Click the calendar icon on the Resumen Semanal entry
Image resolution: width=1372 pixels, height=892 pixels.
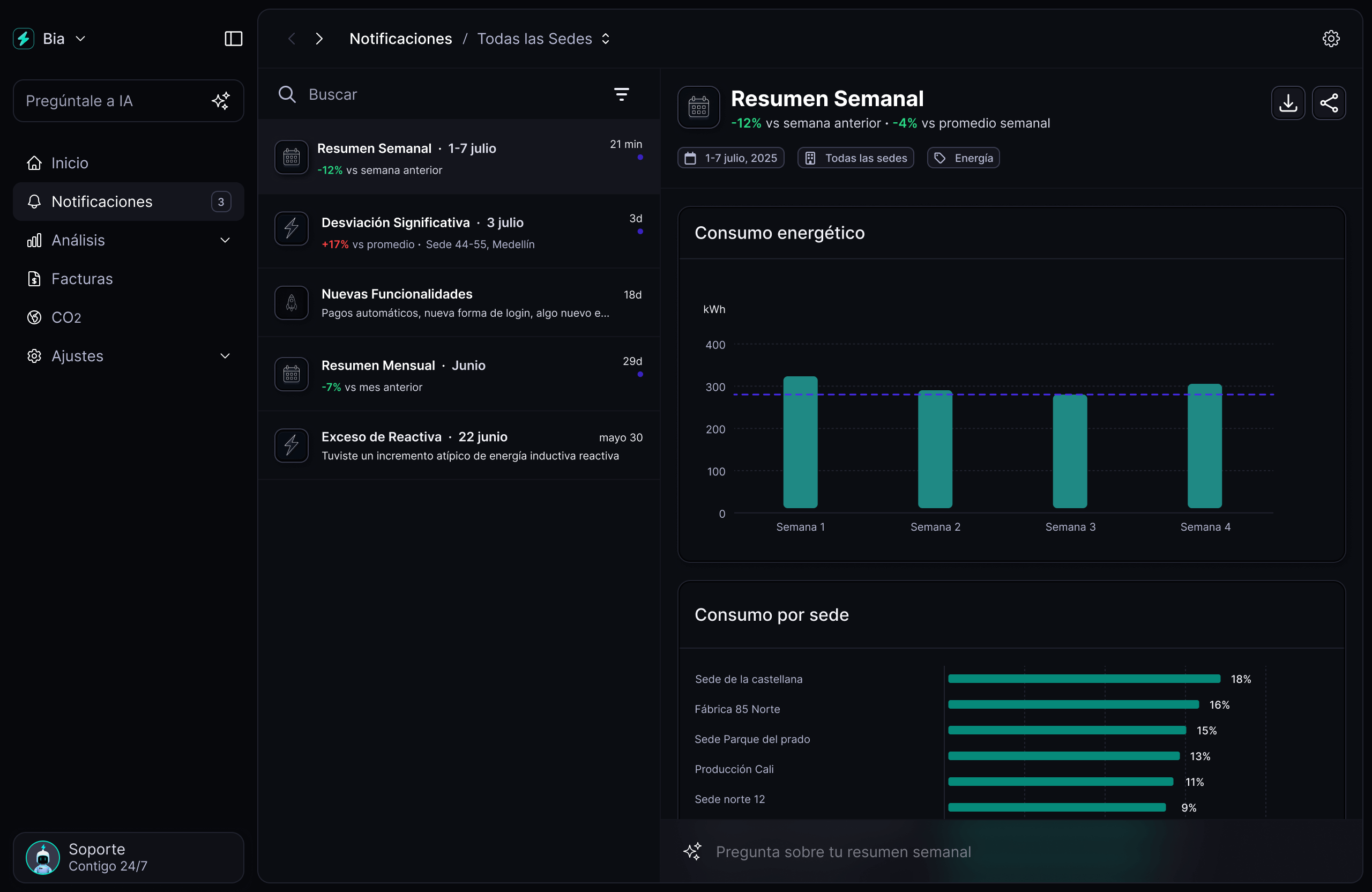click(291, 157)
